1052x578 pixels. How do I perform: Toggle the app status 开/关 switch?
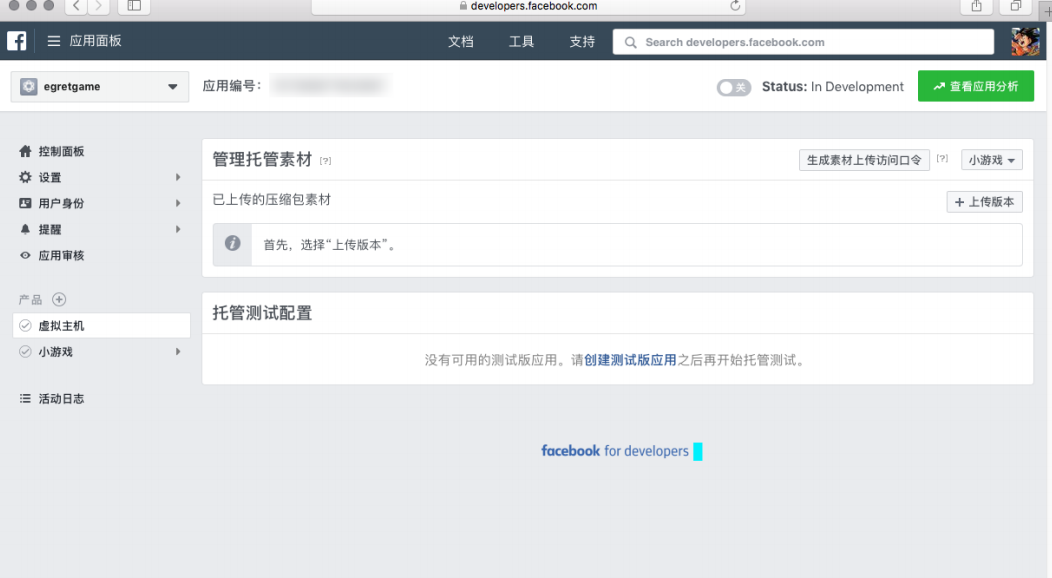pyautogui.click(x=734, y=87)
